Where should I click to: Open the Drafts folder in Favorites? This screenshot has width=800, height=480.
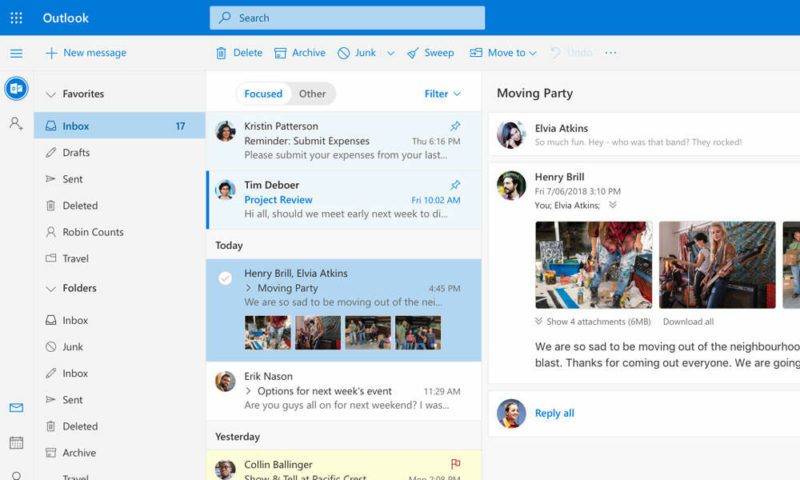click(x=119, y=153)
